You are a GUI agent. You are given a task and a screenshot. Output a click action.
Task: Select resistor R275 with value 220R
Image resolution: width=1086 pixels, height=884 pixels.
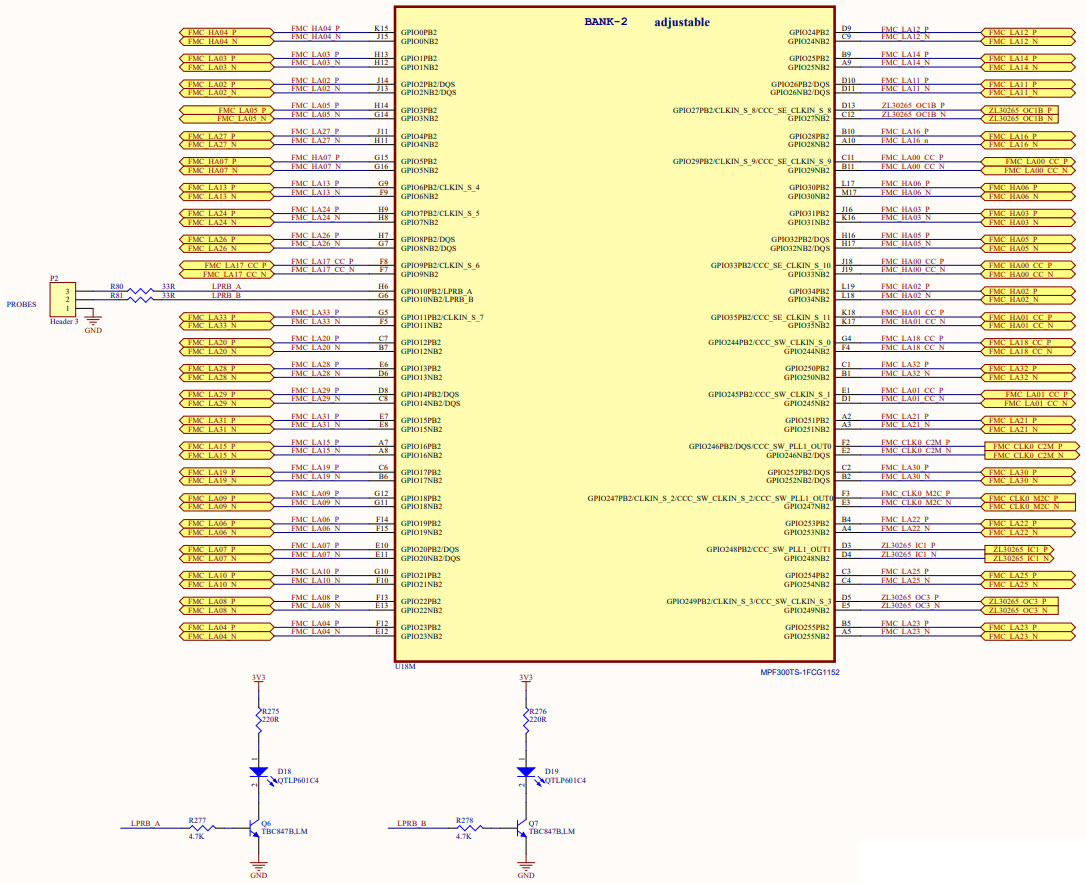coord(258,717)
